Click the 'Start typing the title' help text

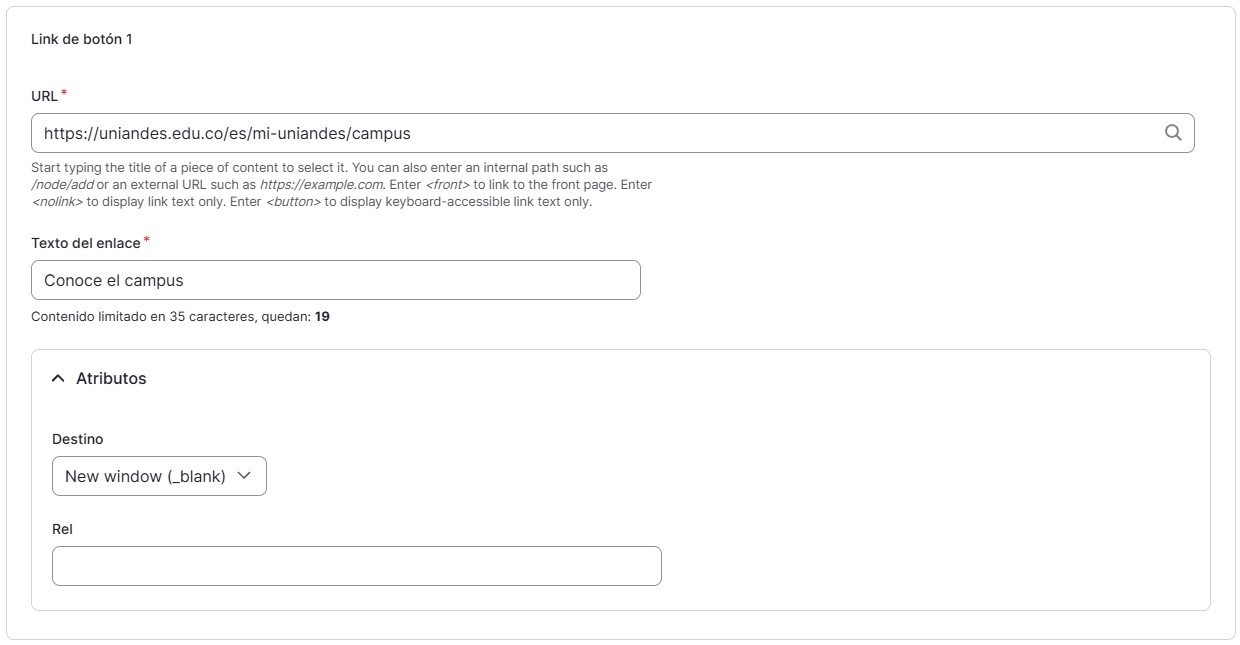pyautogui.click(x=342, y=185)
